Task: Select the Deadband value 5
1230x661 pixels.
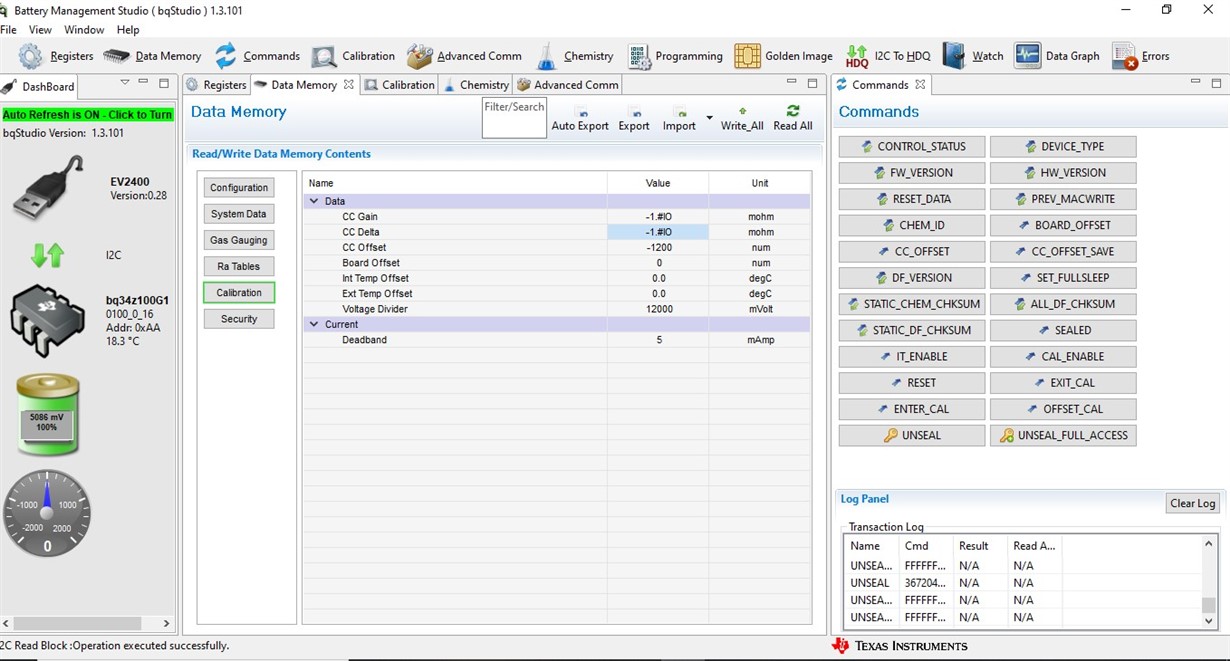Action: pos(658,340)
